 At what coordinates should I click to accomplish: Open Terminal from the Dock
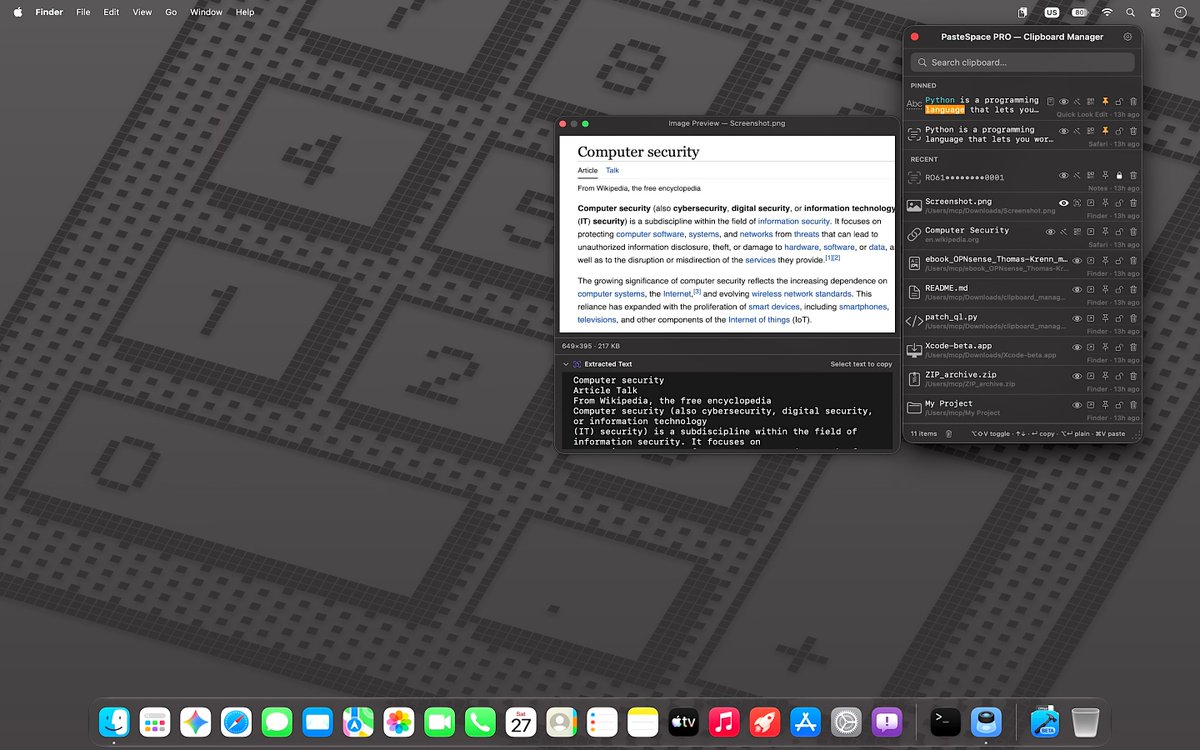946,722
